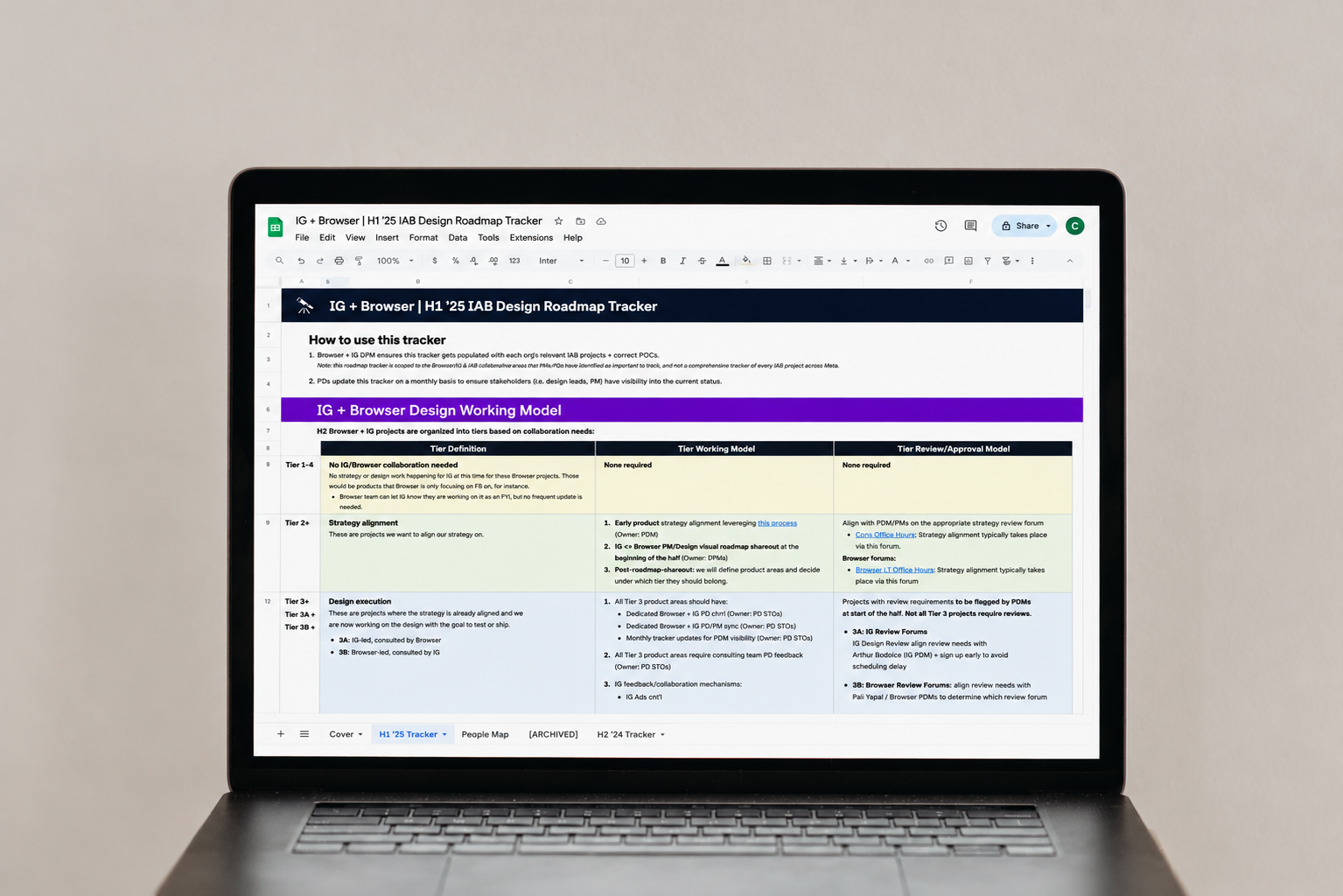Star the document title

click(558, 221)
